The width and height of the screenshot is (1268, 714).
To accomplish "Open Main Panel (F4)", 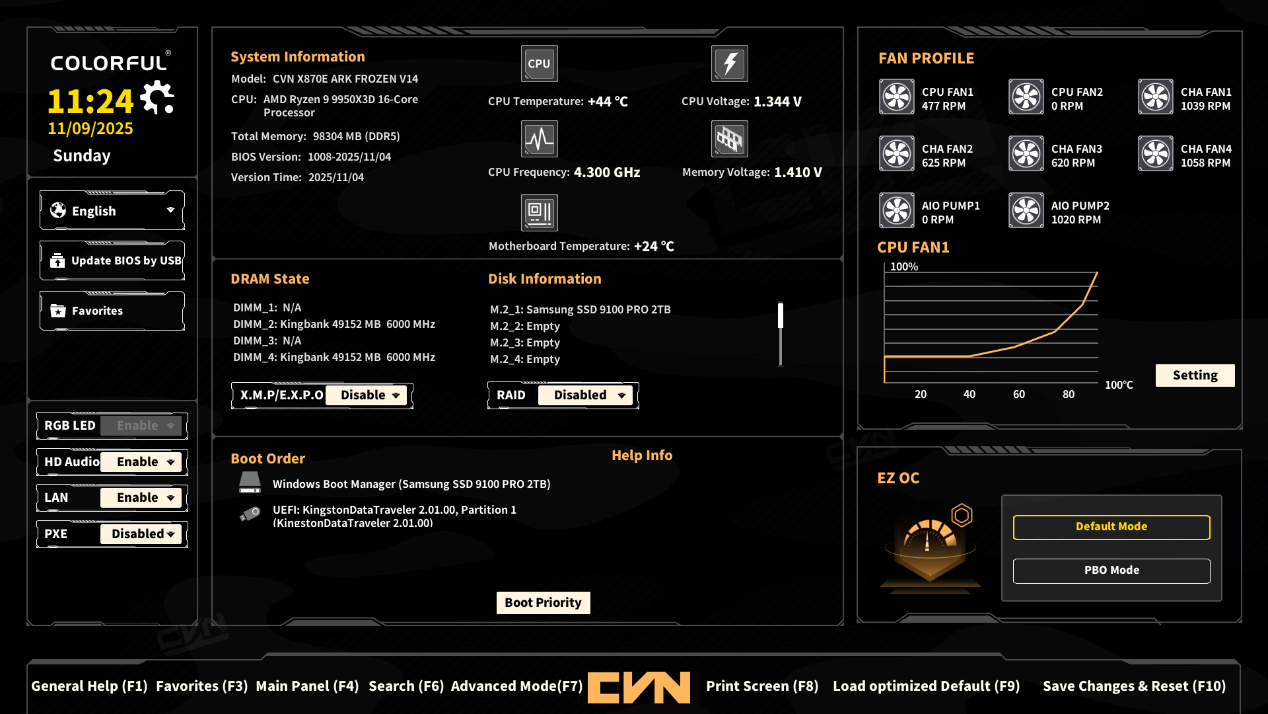I will point(307,686).
